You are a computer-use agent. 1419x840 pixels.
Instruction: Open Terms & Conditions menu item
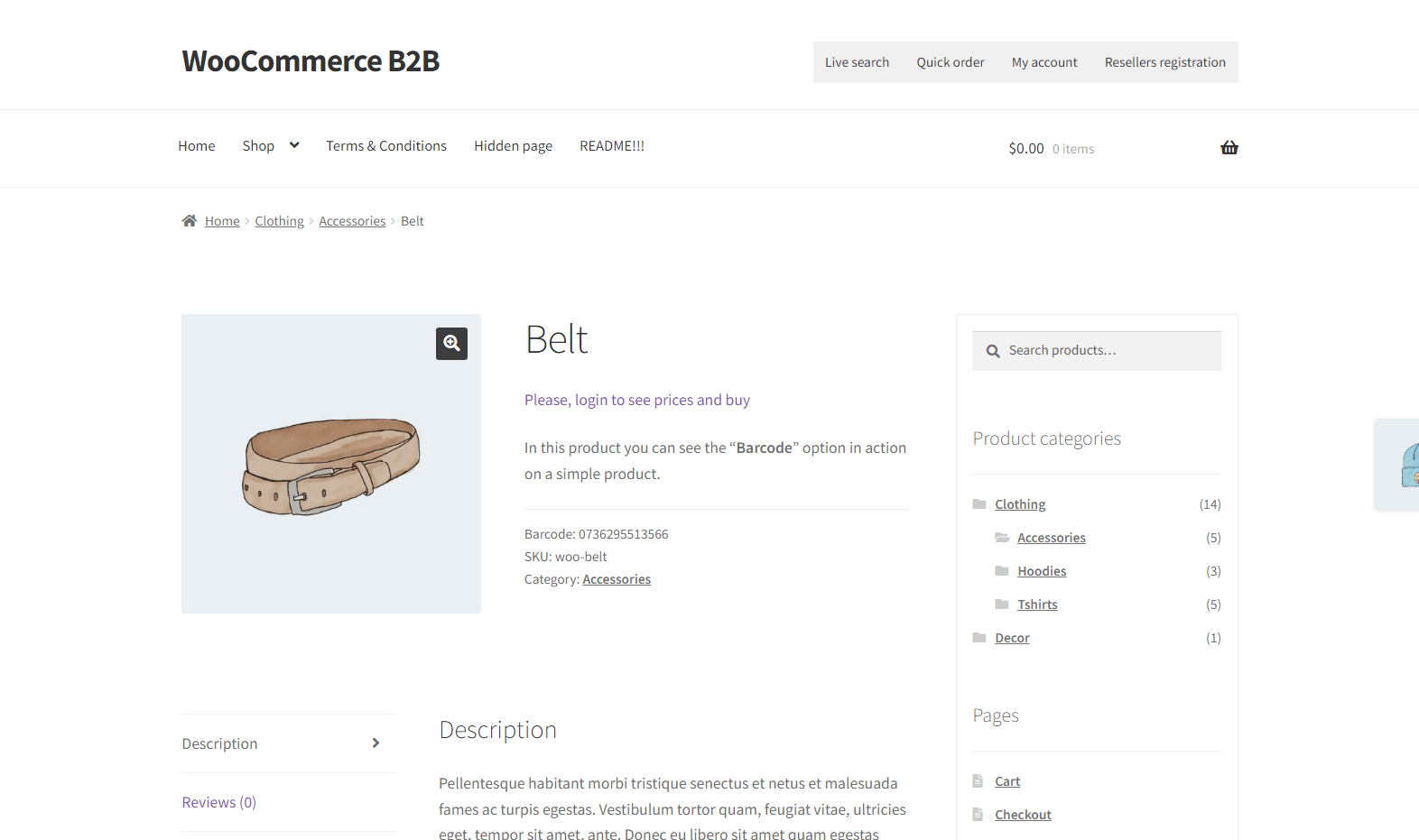386,146
